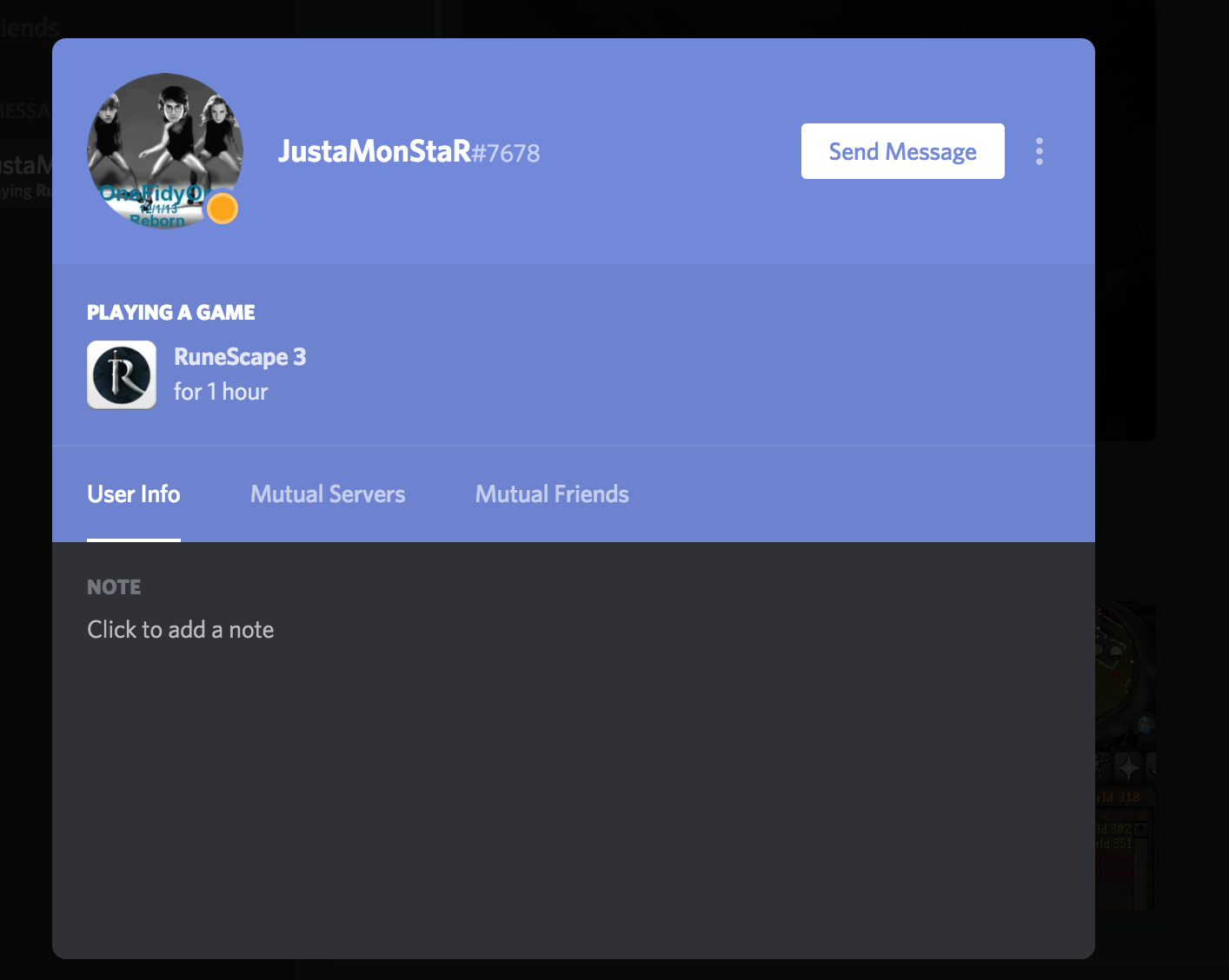The image size is (1229, 980).
Task: Click the dimmed game minimap in background
Action: coord(1126,678)
